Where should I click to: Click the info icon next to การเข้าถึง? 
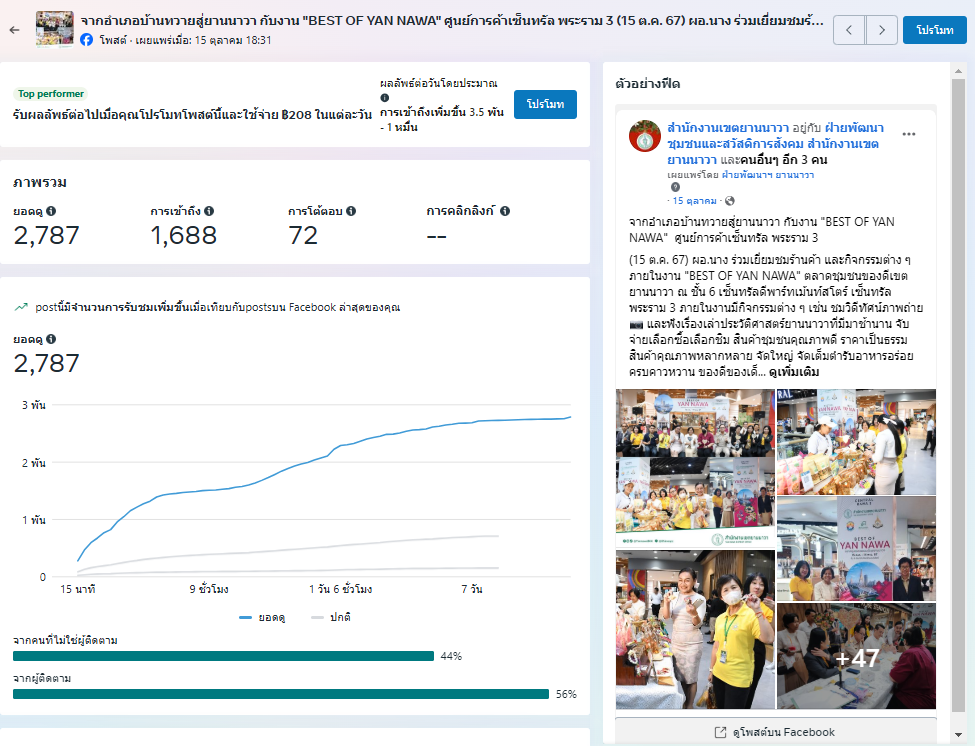pos(209,212)
